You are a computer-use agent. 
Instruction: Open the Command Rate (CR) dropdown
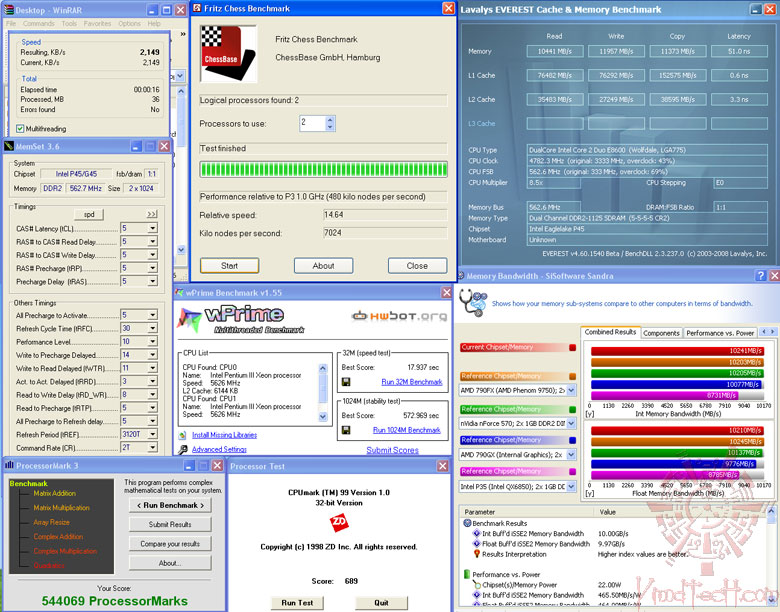152,448
